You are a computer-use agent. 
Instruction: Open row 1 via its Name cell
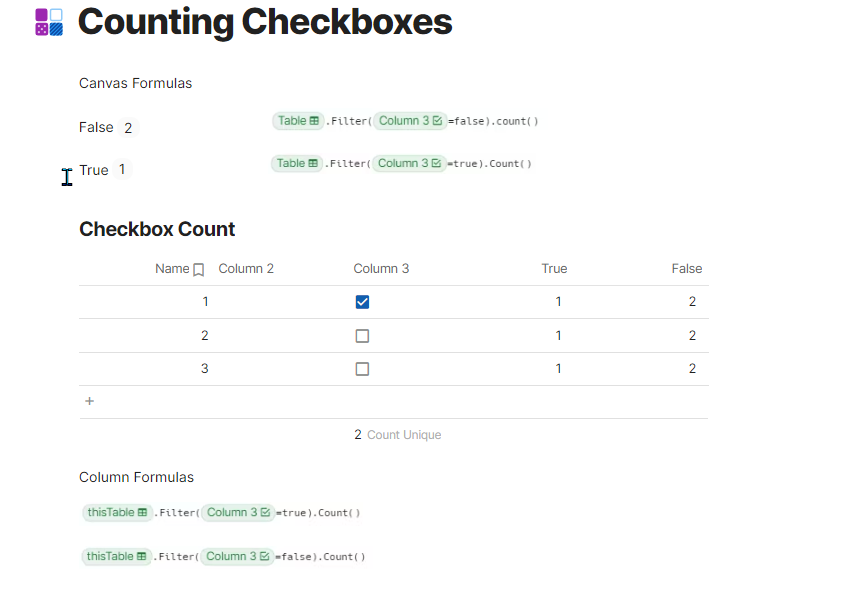206,302
